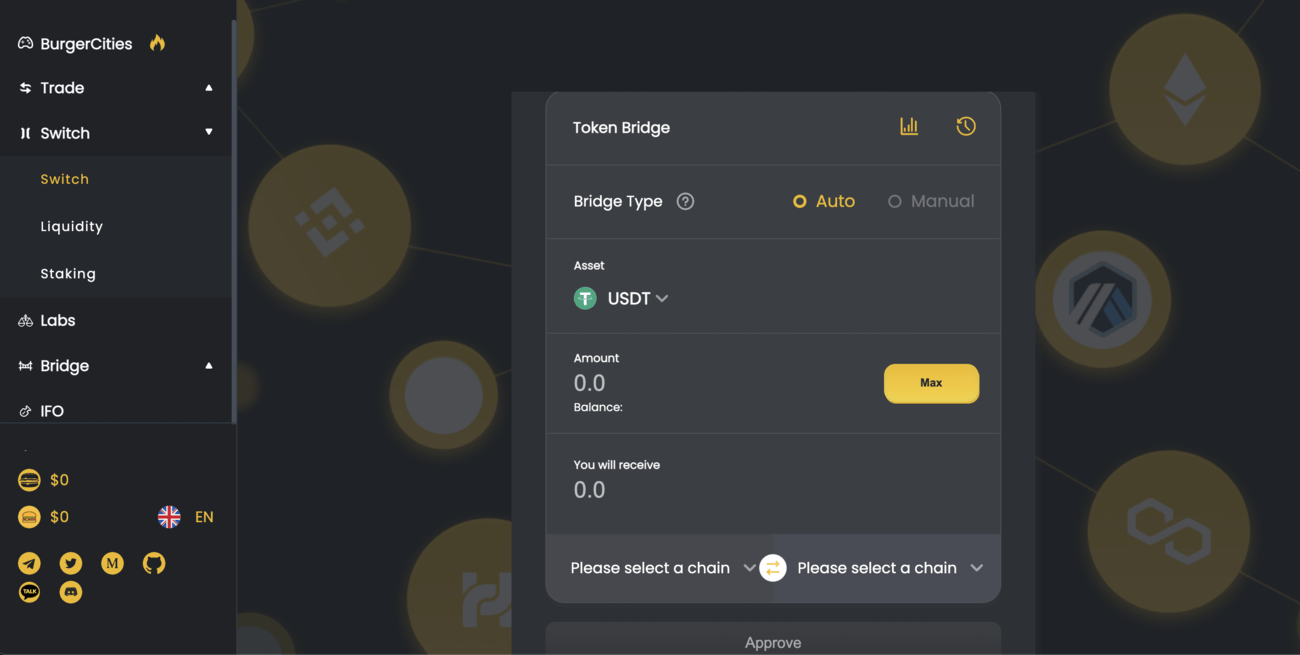Select the Auto bridge type
The width and height of the screenshot is (1300, 655).
824,201
